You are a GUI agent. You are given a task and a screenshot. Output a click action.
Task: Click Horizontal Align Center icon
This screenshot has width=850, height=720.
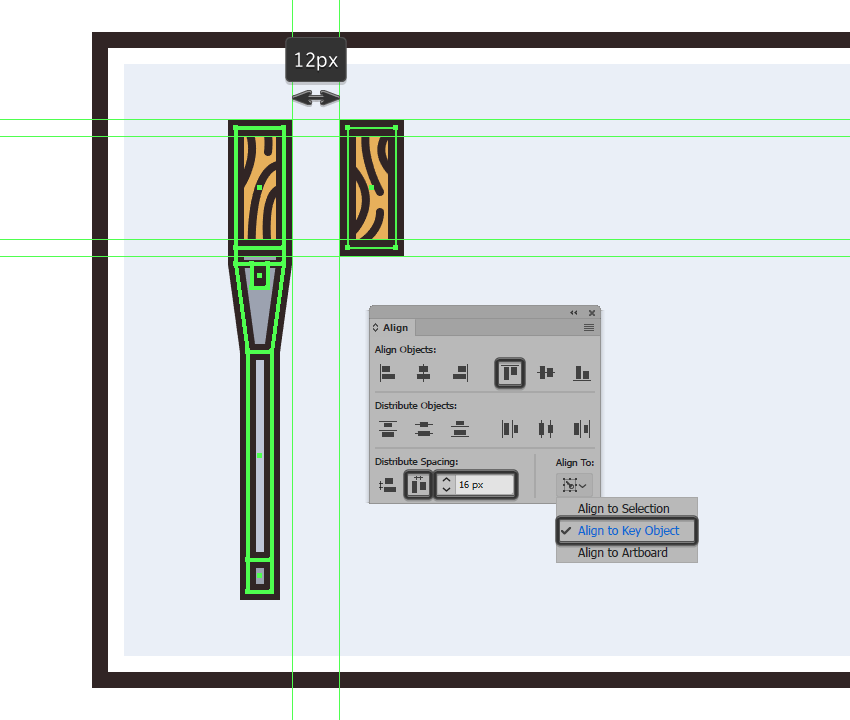[x=423, y=373]
